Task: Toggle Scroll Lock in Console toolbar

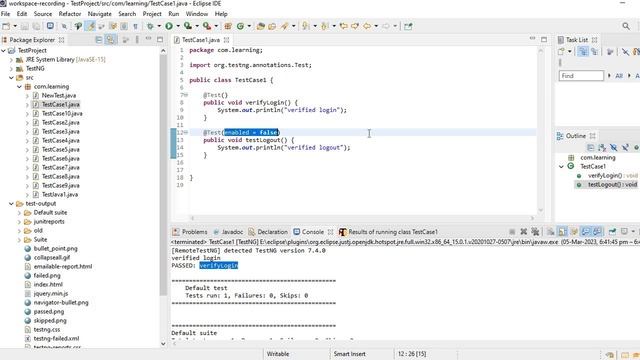Action: pyautogui.click(x=562, y=231)
